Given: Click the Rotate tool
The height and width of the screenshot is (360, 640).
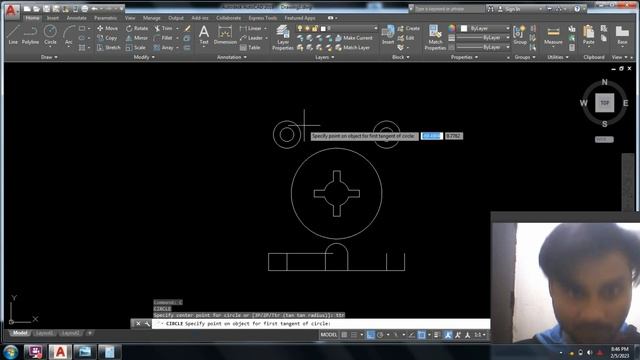Looking at the screenshot, I should tap(137, 28).
